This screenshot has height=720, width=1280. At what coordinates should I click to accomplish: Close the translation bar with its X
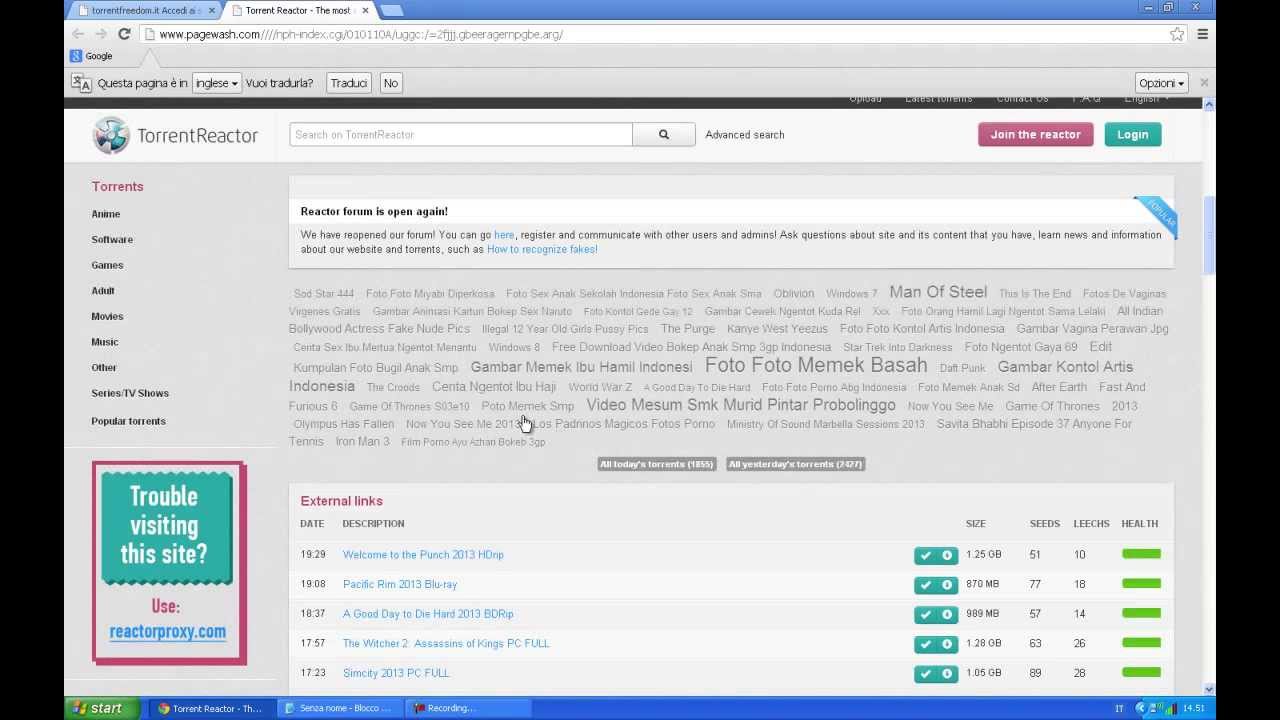pos(1204,83)
